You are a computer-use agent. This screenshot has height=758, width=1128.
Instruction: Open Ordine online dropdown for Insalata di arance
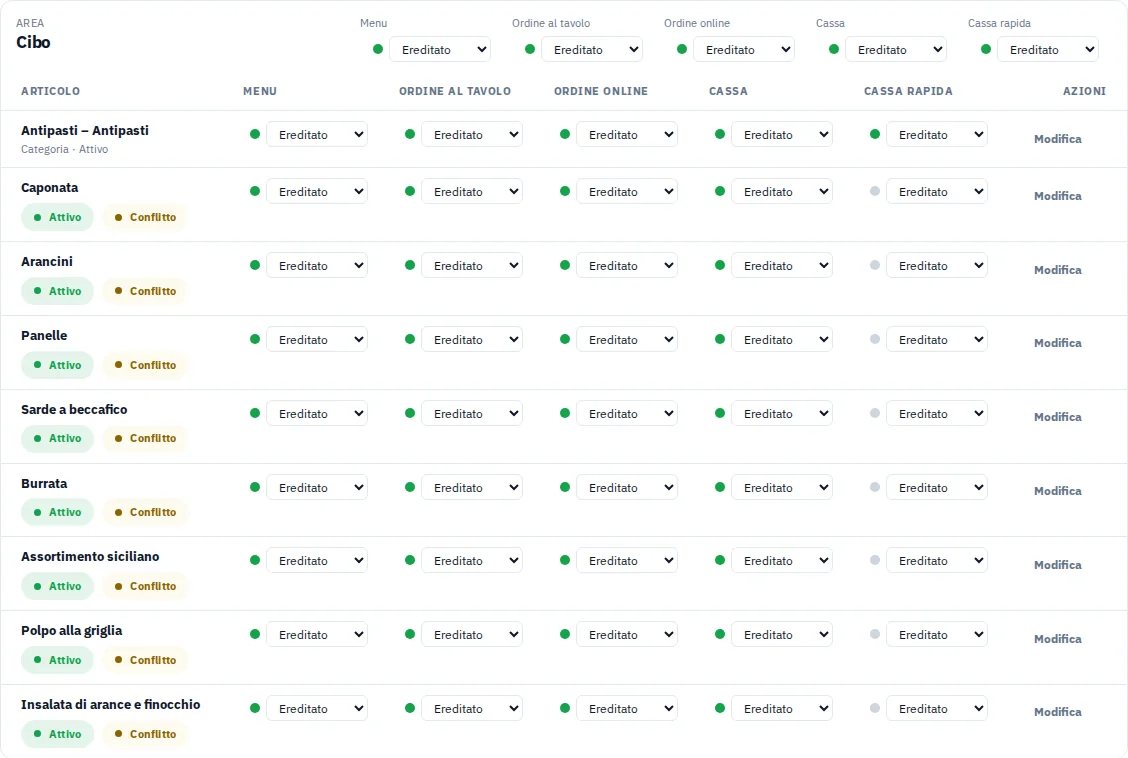627,709
